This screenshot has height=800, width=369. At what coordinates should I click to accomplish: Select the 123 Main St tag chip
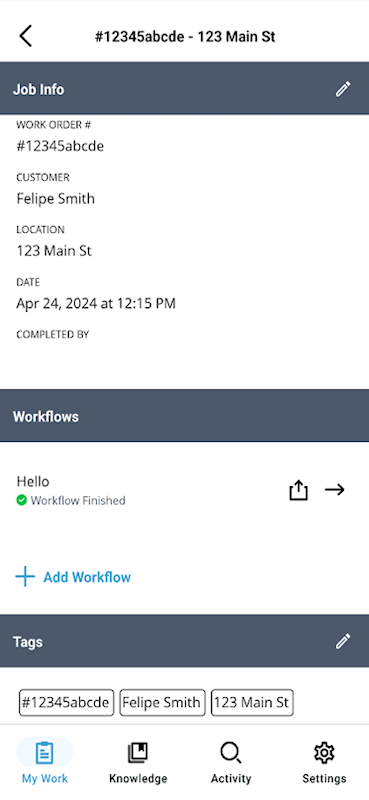252,703
